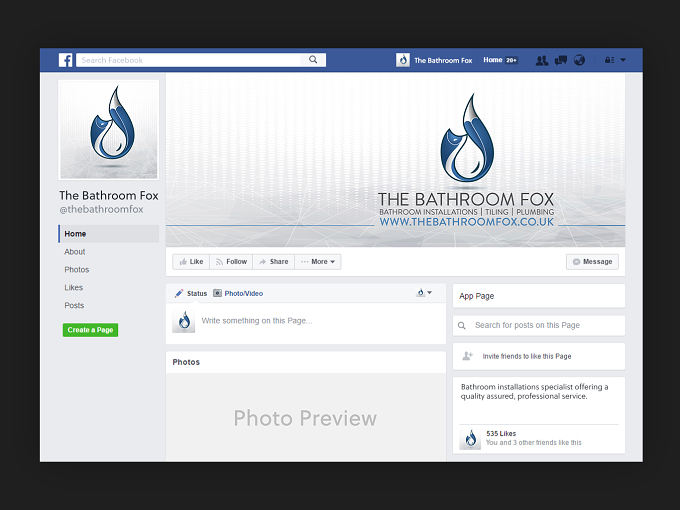
Task: Click the Search for posts on this Page field
Action: [x=539, y=325]
